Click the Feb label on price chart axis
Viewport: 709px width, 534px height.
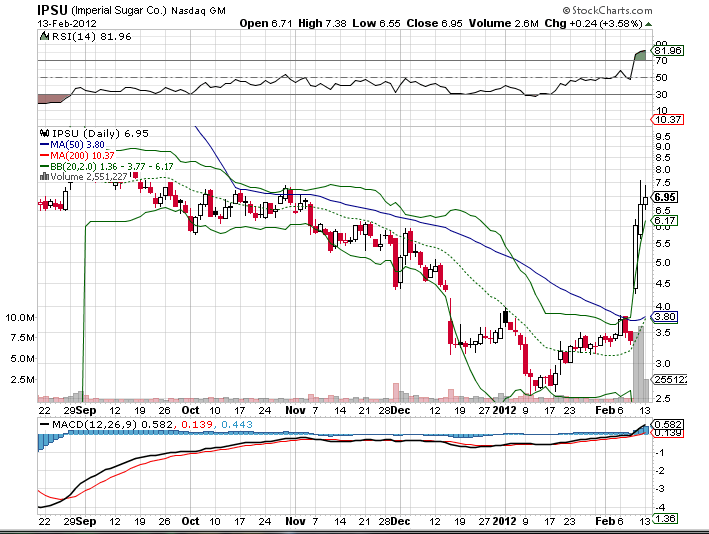(x=606, y=410)
